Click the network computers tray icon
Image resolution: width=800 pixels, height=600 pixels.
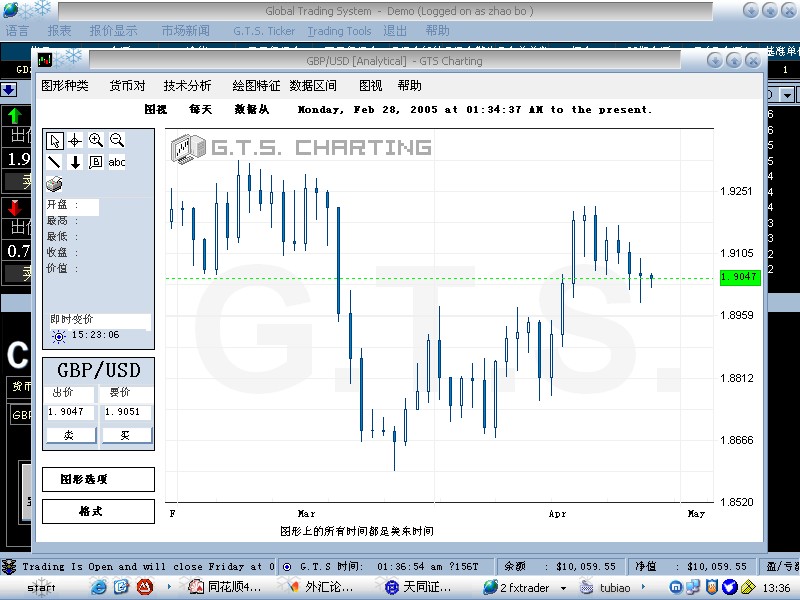coord(693,587)
